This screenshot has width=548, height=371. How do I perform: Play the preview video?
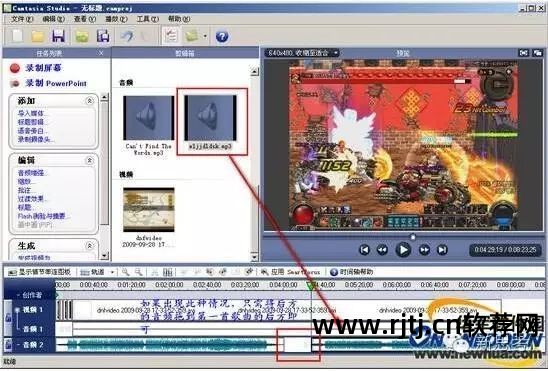tap(403, 250)
